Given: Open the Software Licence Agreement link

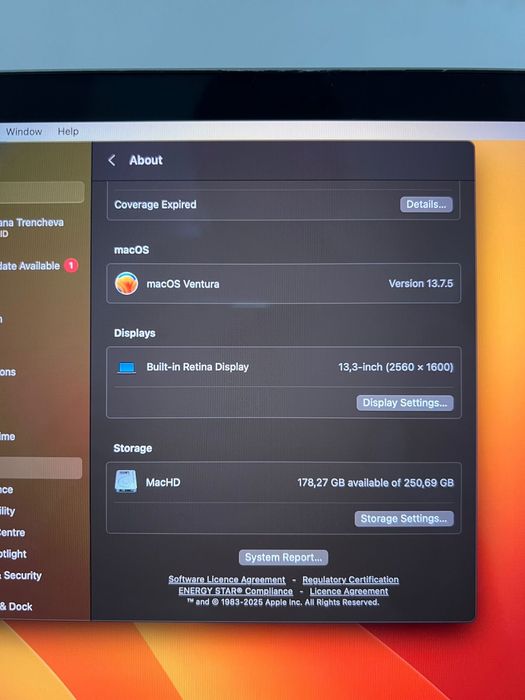Looking at the screenshot, I should point(227,579).
